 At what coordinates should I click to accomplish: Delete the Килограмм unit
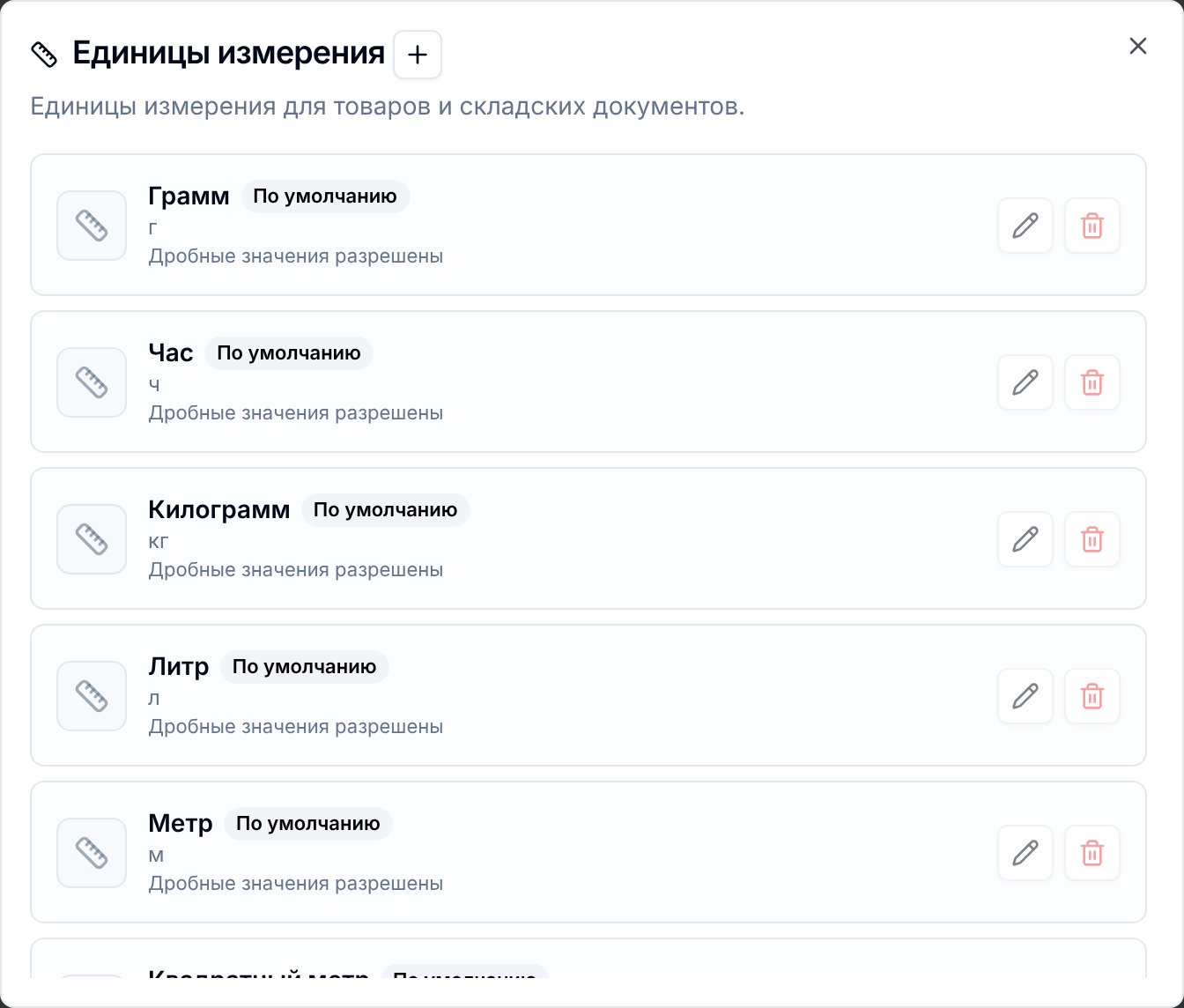tap(1092, 539)
